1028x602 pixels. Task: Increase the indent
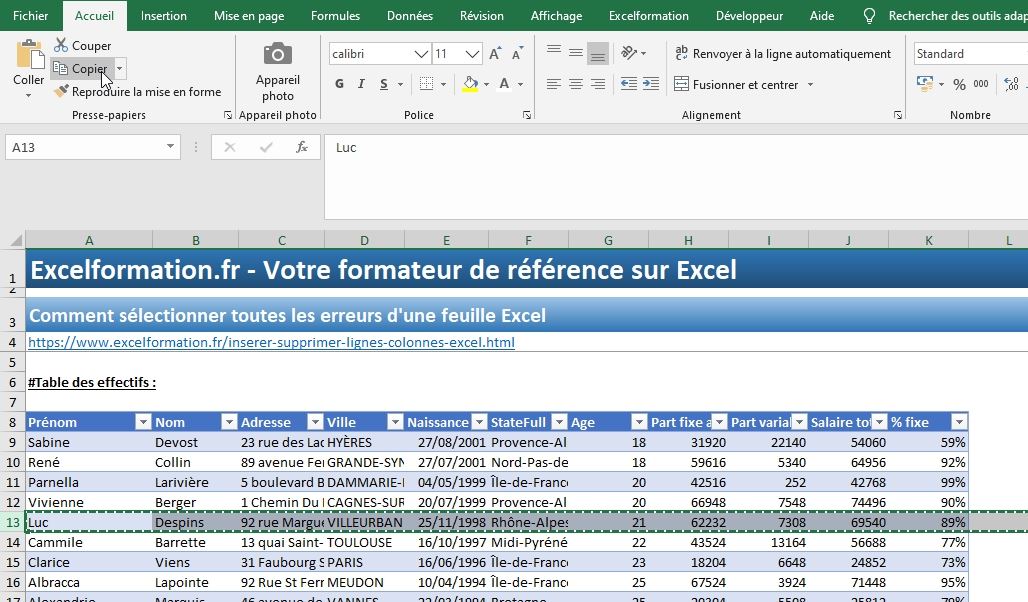point(651,84)
